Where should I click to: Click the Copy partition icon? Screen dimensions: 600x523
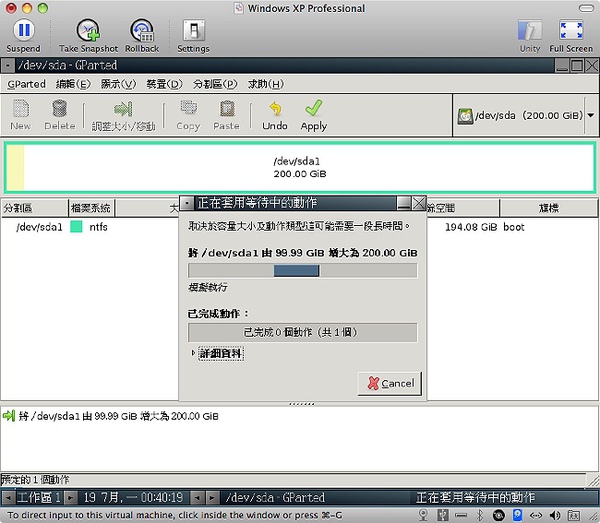189,108
